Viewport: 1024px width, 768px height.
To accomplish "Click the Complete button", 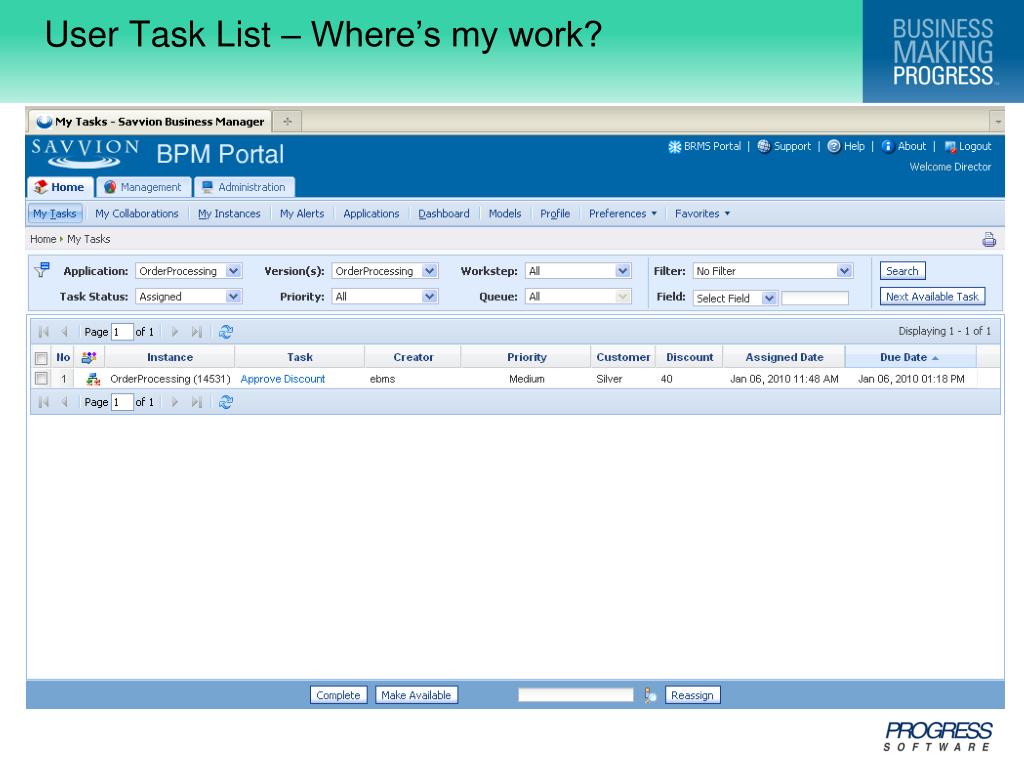I will (x=338, y=695).
